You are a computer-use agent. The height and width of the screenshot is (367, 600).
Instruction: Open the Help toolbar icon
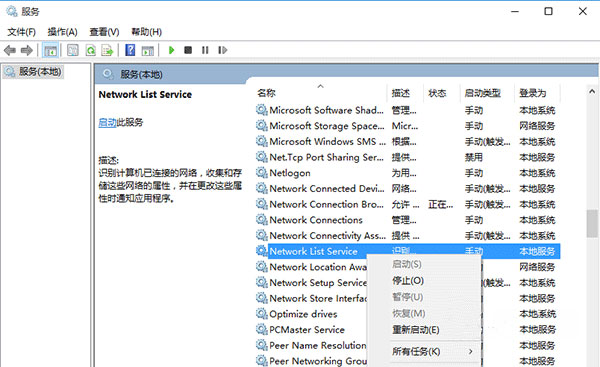(130, 50)
